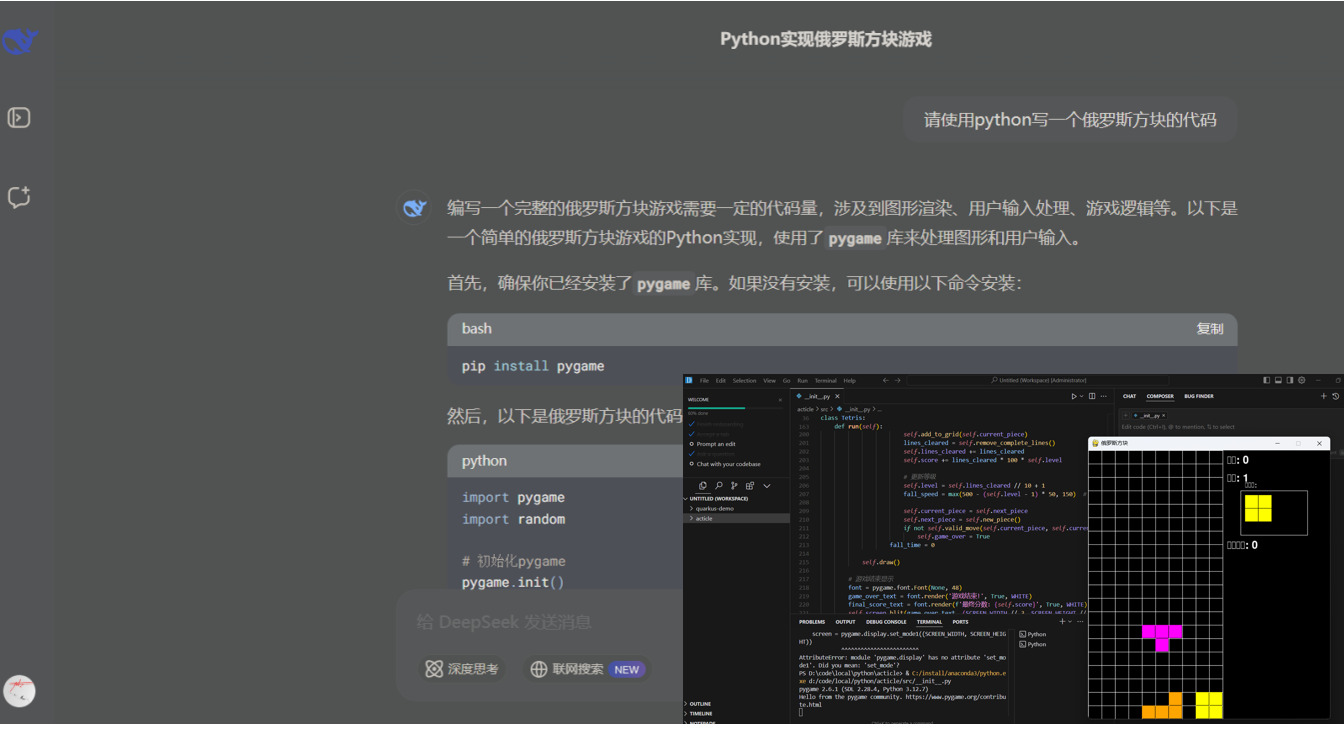Image resolution: width=1344 pixels, height=734 pixels.
Task: Expand the OUTLINE section
Action: click(x=700, y=704)
